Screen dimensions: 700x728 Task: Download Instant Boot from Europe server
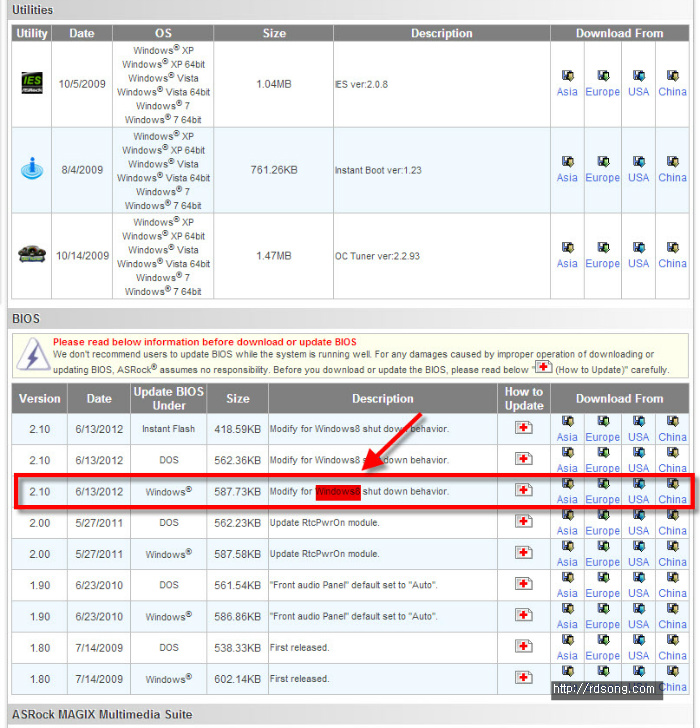point(602,169)
